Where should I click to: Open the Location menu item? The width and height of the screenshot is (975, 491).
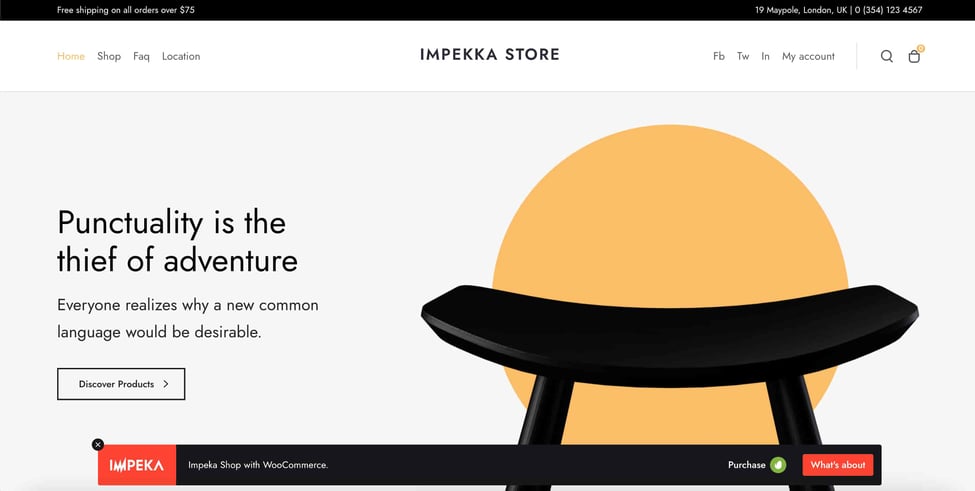coord(181,57)
